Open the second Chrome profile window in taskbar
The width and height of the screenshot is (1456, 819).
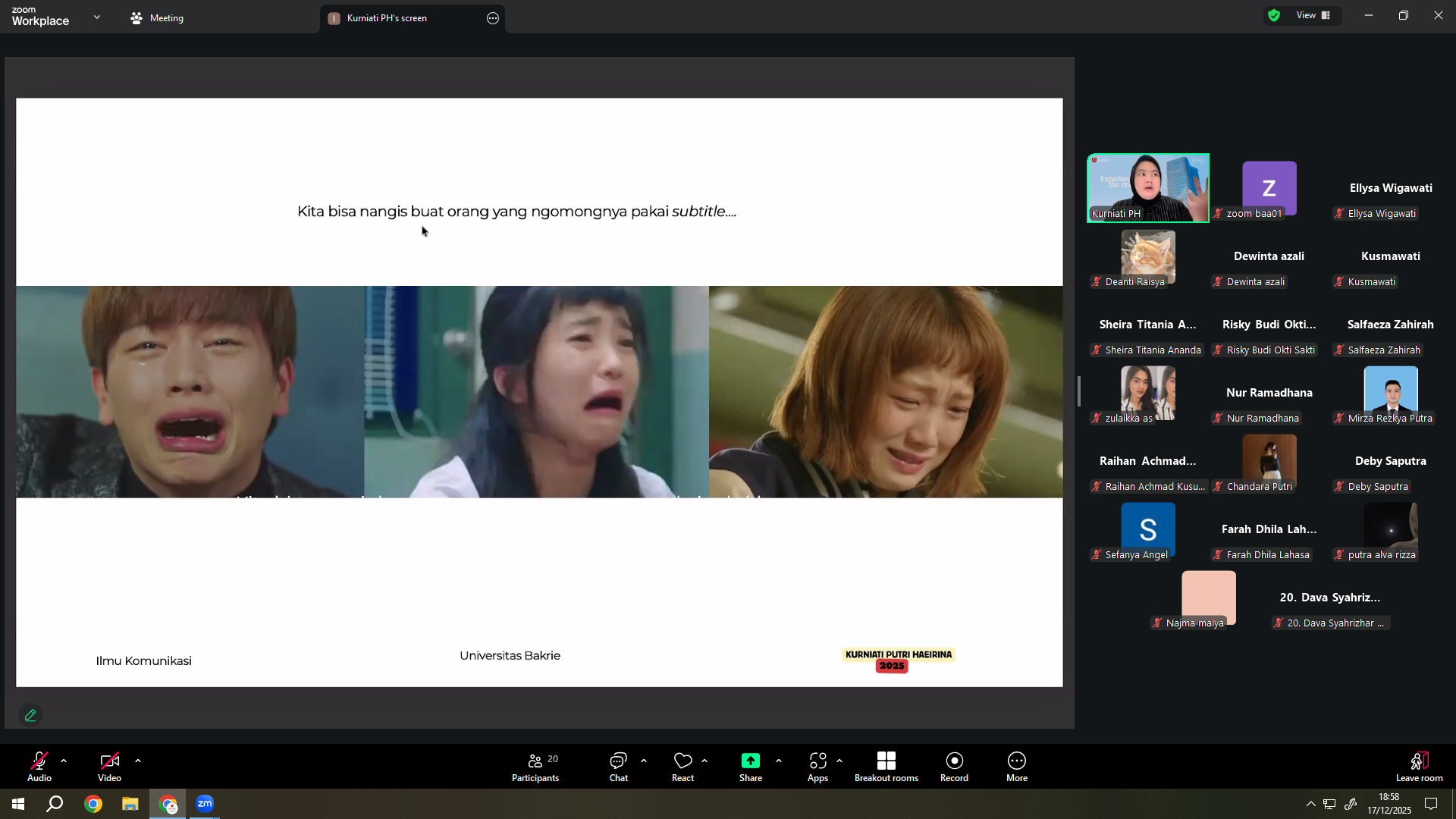(168, 804)
